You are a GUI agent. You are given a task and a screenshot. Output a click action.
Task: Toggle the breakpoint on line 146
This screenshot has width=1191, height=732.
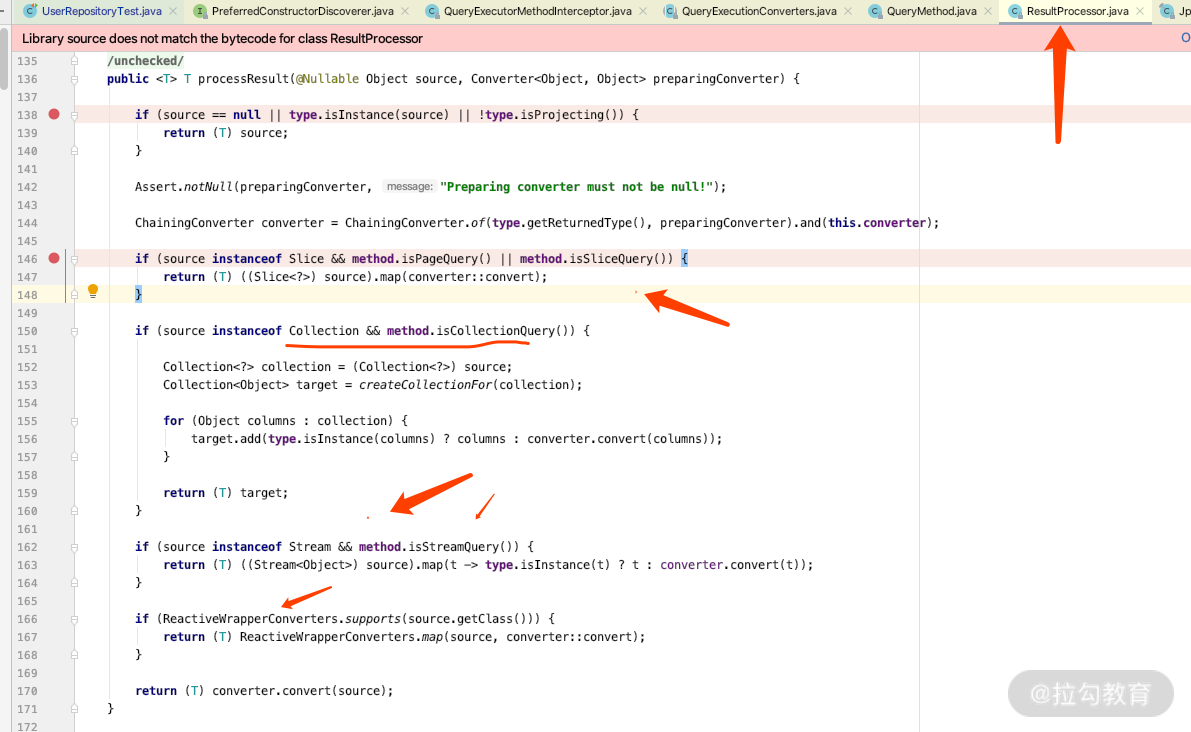[x=54, y=258]
